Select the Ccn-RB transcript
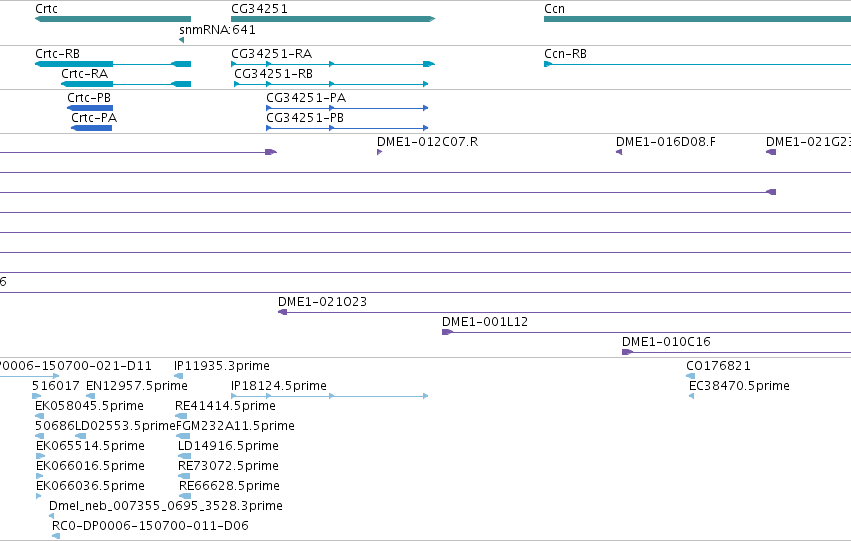This screenshot has height=541, width=851. 697,64
